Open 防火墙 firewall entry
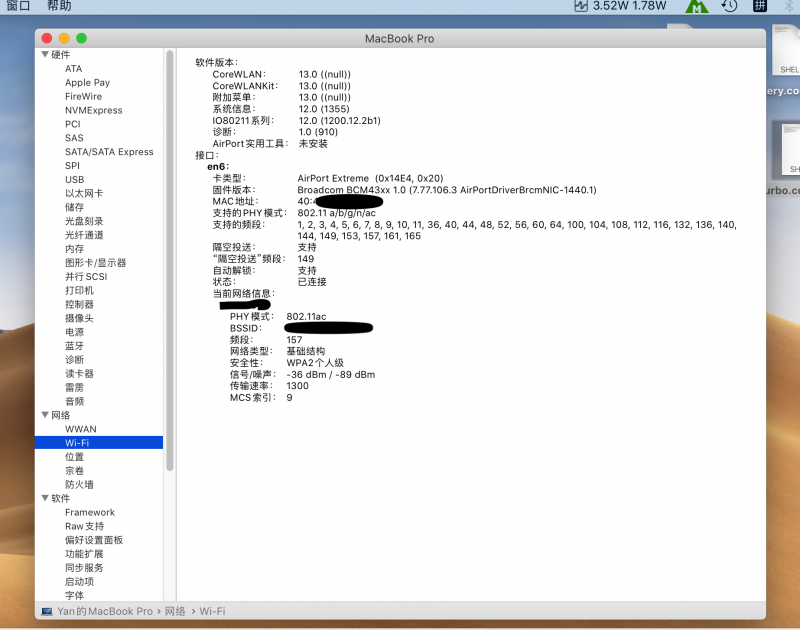800x630 pixels. (79, 484)
